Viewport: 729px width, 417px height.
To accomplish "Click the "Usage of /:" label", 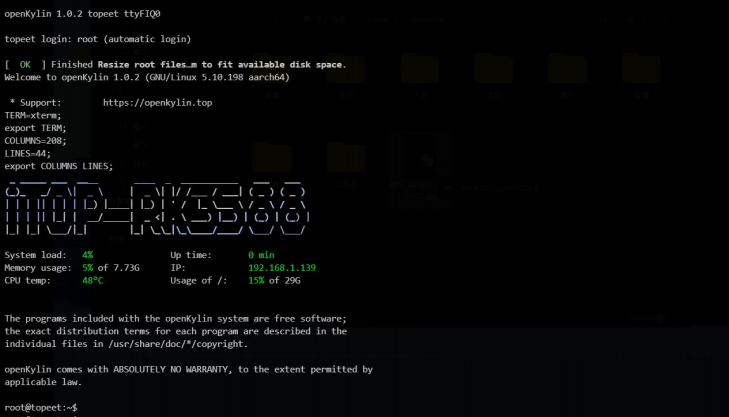I will click(199, 281).
